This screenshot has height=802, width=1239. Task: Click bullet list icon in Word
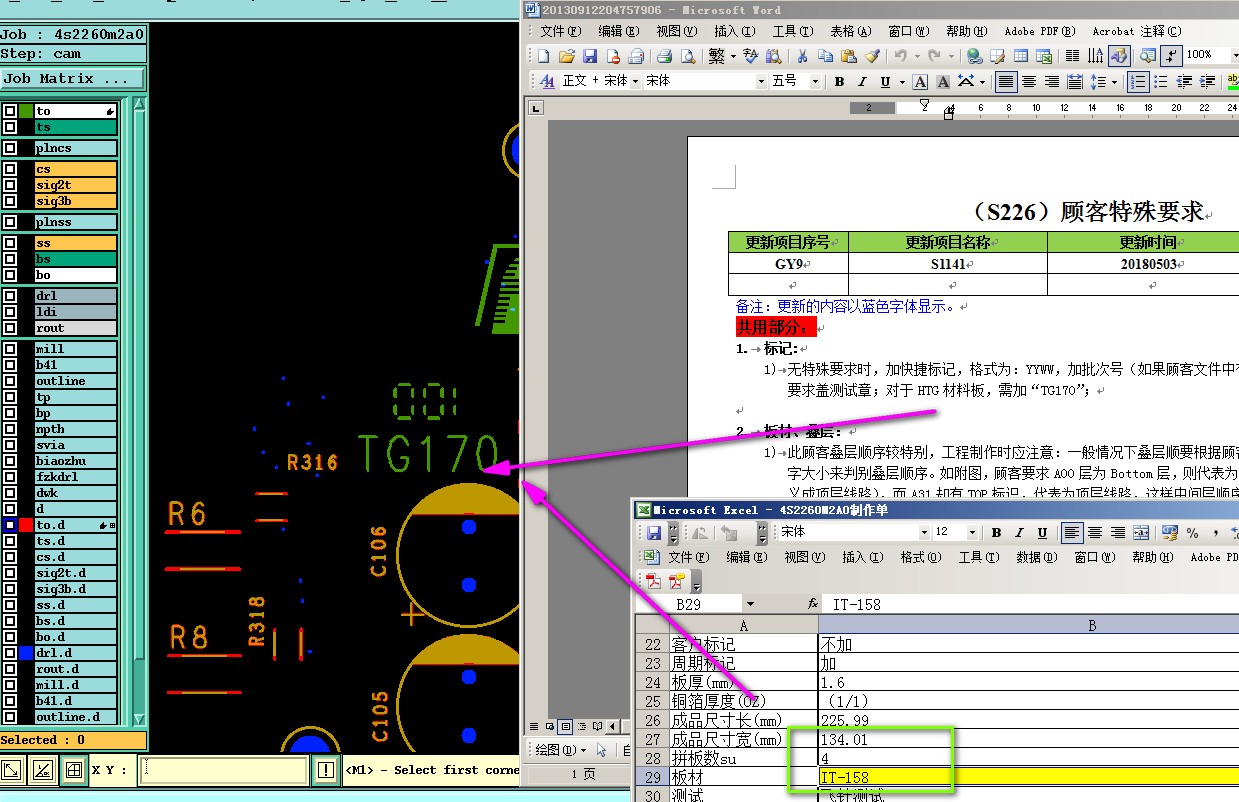1161,81
